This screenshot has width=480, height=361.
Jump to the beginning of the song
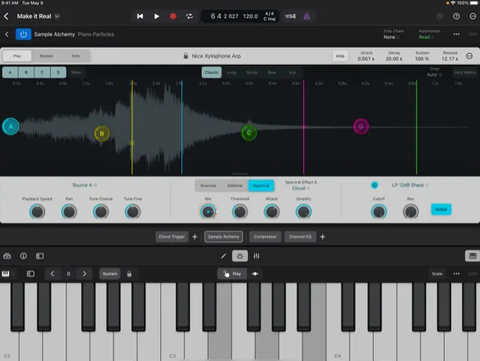[x=140, y=16]
